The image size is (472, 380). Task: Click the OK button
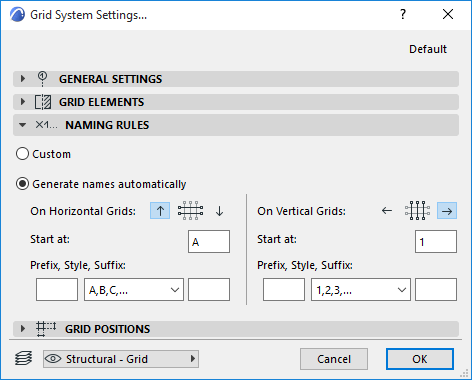(420, 359)
